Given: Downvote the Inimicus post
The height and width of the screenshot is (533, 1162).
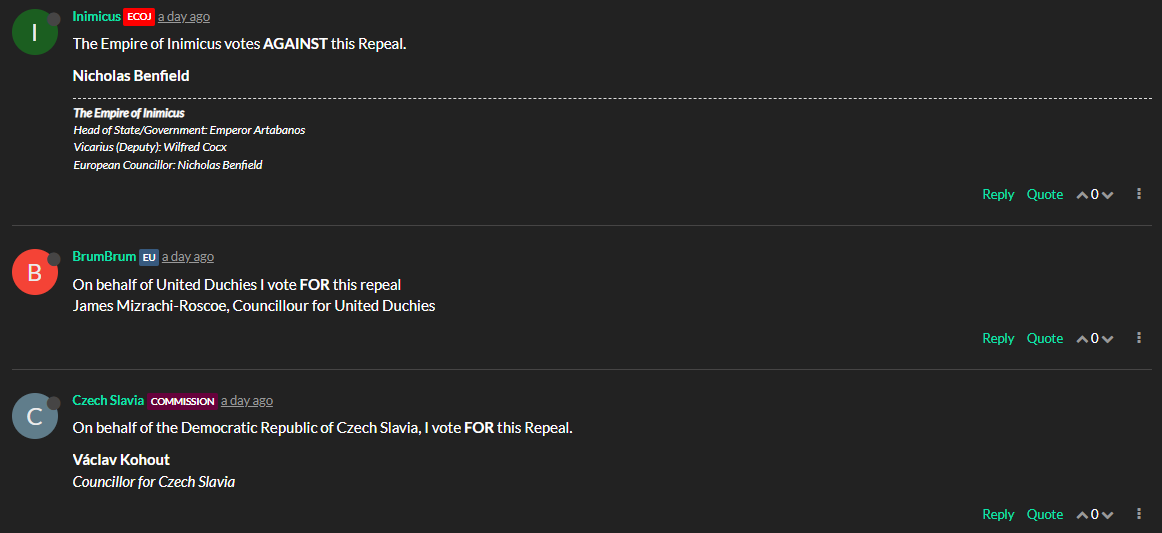Looking at the screenshot, I should pyautogui.click(x=1107, y=195).
